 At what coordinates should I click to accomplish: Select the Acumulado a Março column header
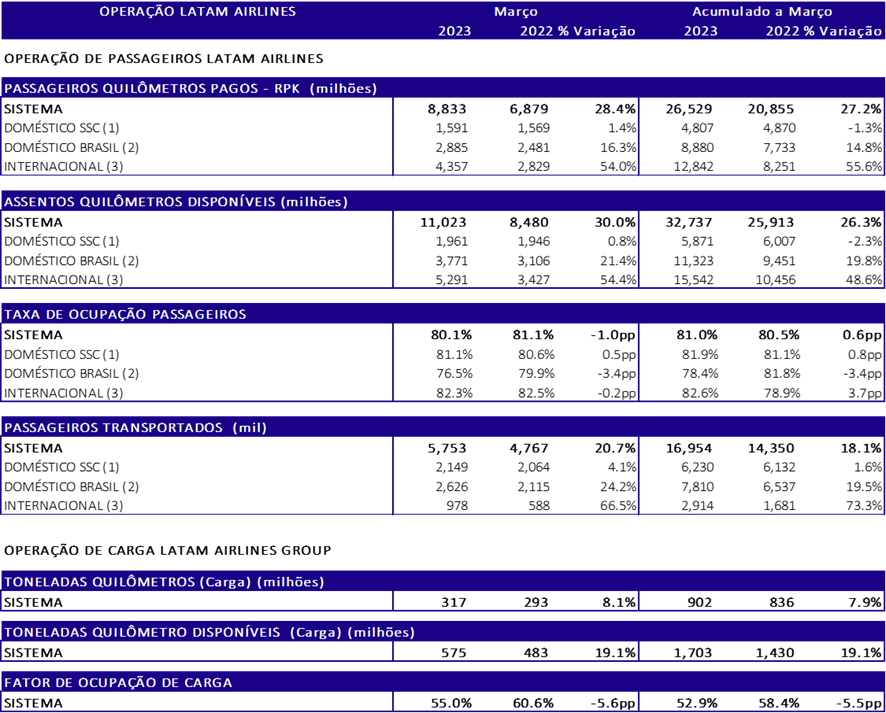(761, 12)
